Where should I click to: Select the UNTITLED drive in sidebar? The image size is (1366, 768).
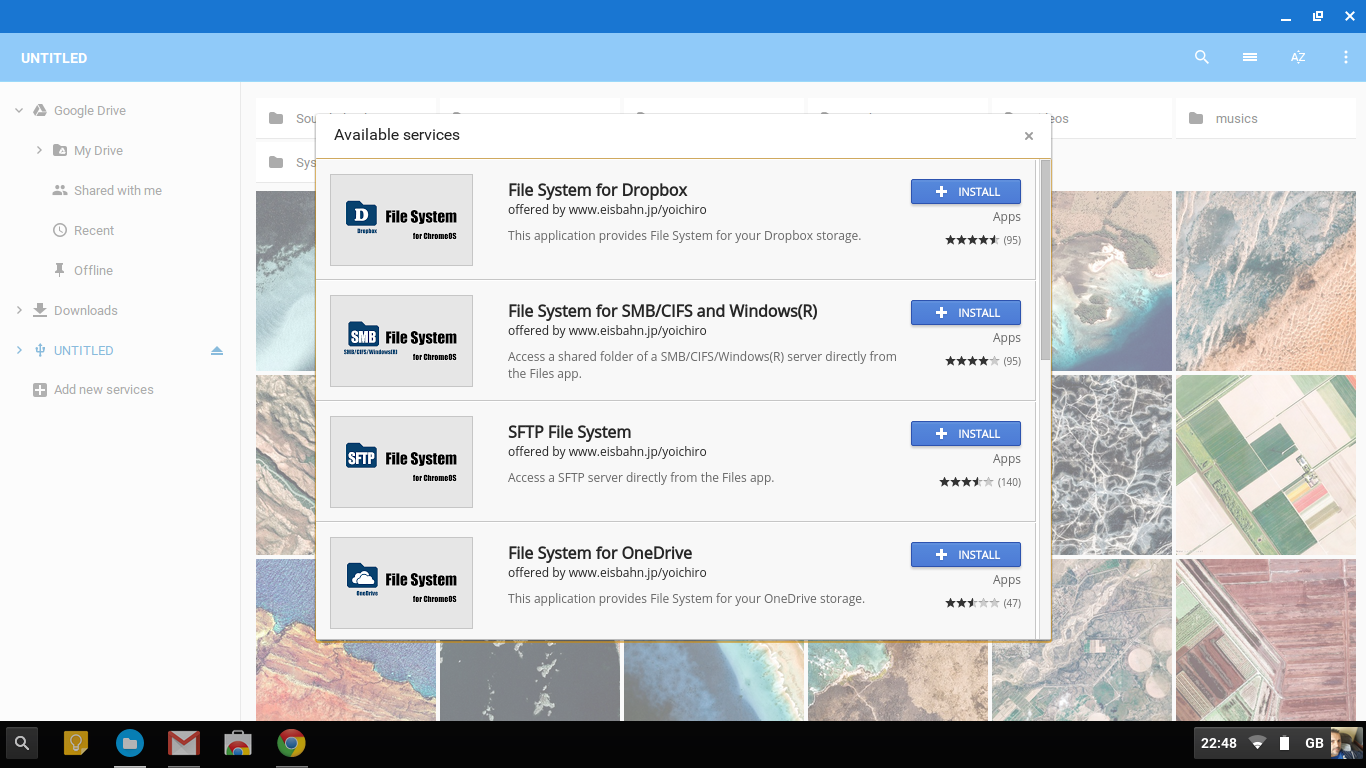pos(84,351)
